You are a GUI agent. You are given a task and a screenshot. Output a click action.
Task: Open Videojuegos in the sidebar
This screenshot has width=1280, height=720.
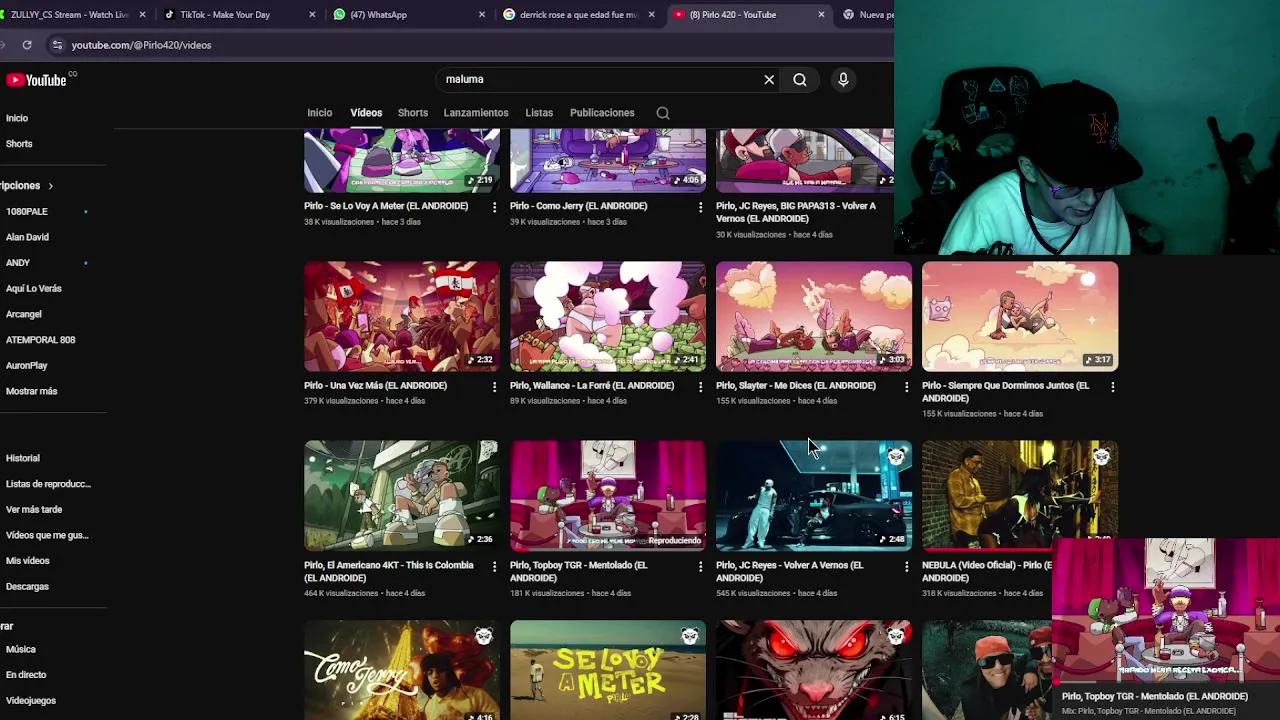[31, 701]
